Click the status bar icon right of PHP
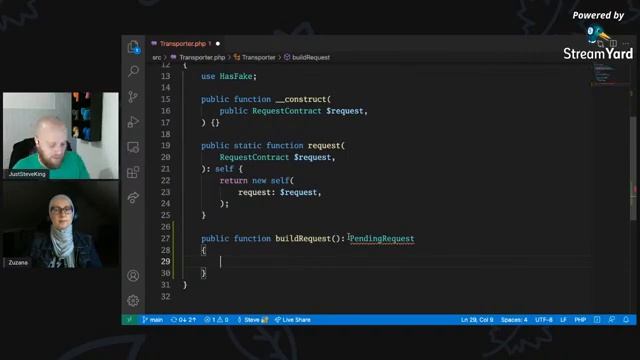The width and height of the screenshot is (640, 360). click(597, 320)
